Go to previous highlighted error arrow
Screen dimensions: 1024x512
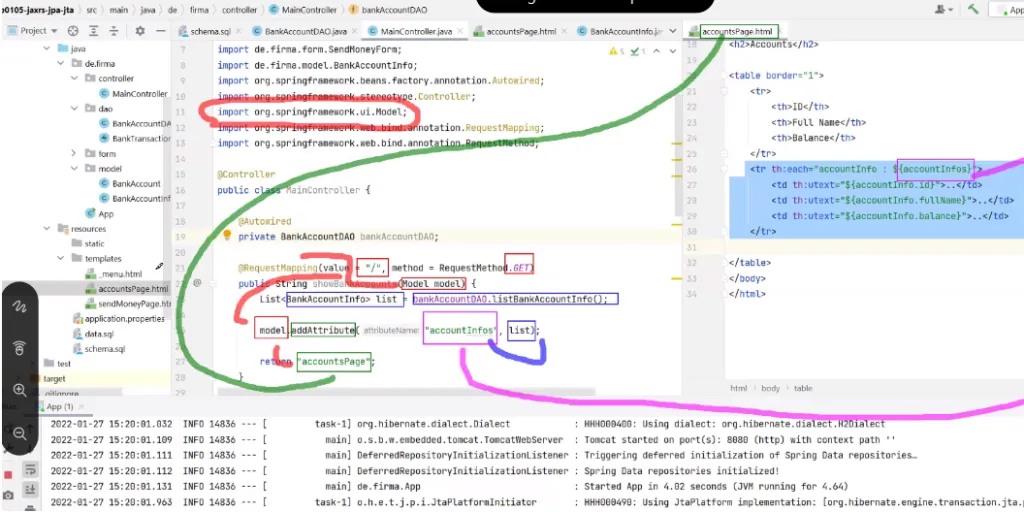(657, 51)
